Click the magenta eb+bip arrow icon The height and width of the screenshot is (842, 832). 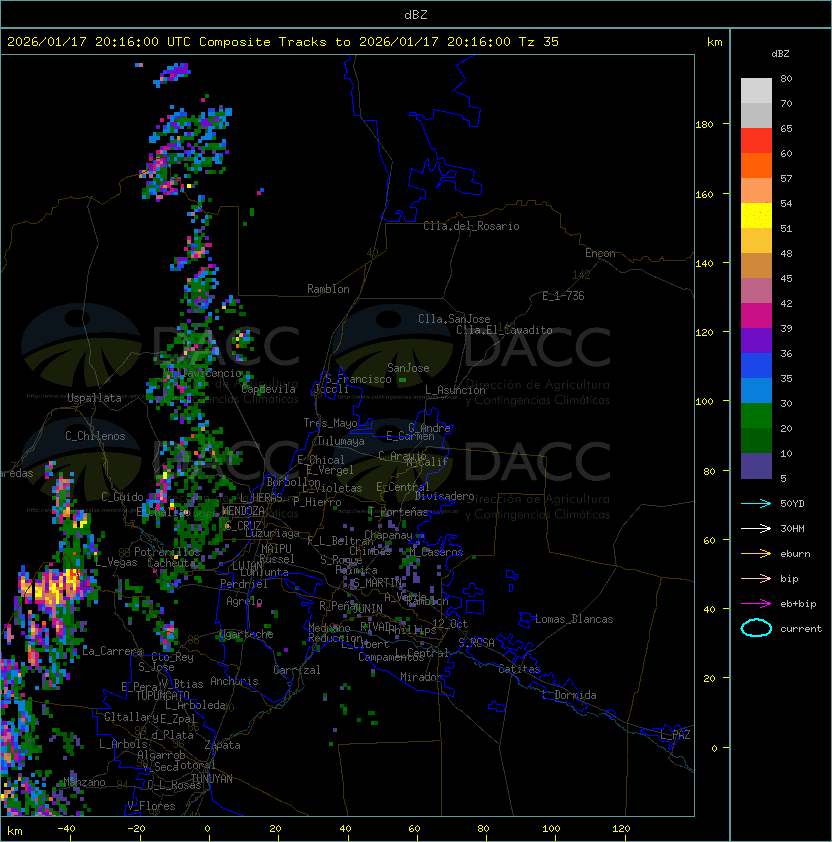756,604
